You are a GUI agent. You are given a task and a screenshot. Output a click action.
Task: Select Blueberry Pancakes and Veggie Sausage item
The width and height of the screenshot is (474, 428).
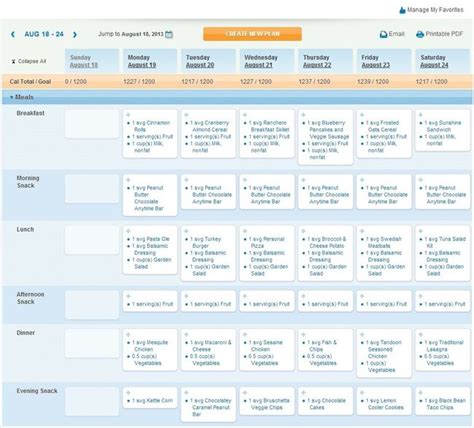328,130
